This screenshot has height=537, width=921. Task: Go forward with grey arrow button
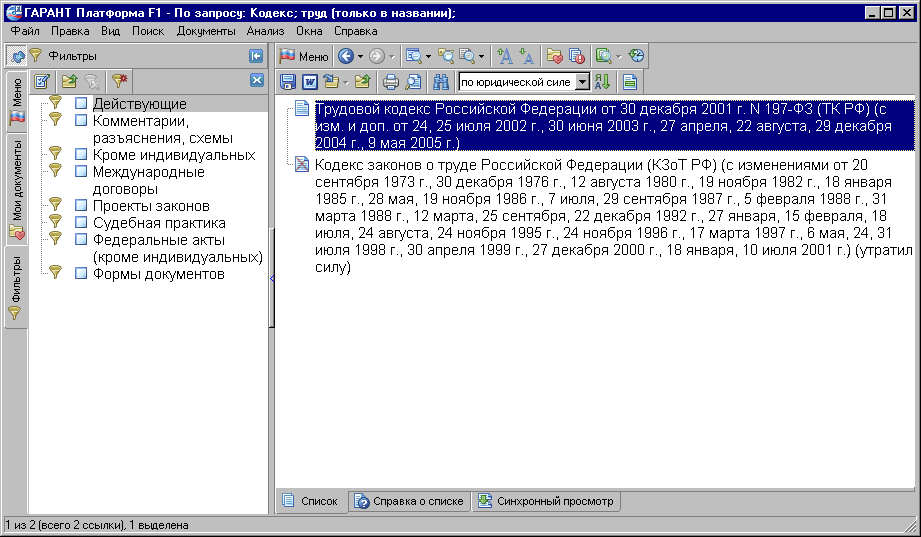377,56
